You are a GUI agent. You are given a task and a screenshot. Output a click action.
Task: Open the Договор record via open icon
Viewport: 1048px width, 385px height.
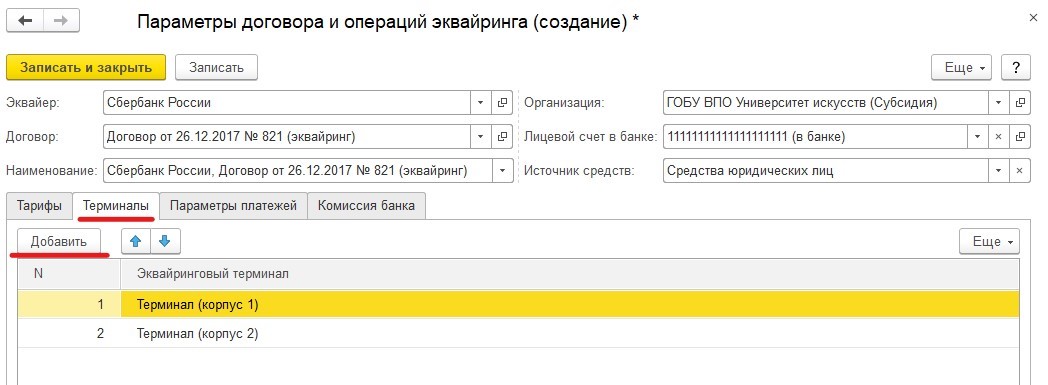[502, 137]
